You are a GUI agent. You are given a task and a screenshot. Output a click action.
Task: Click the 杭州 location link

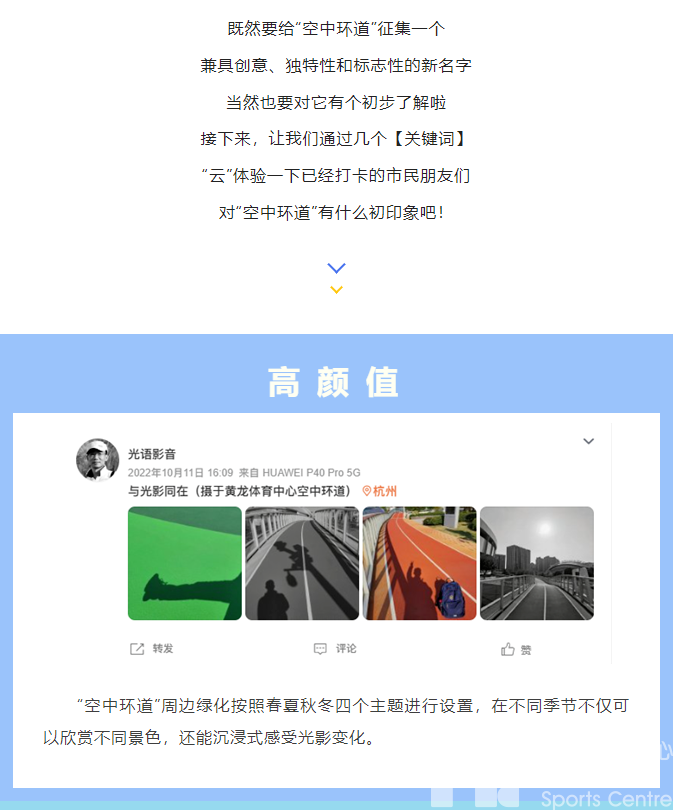pyautogui.click(x=385, y=491)
